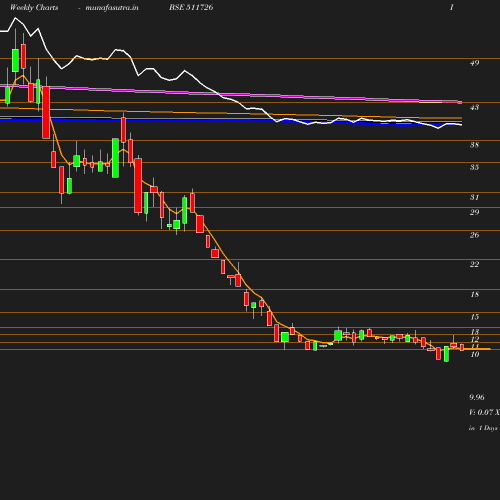
Task: Click the munafasutra.in site label
Action: pos(112,8)
